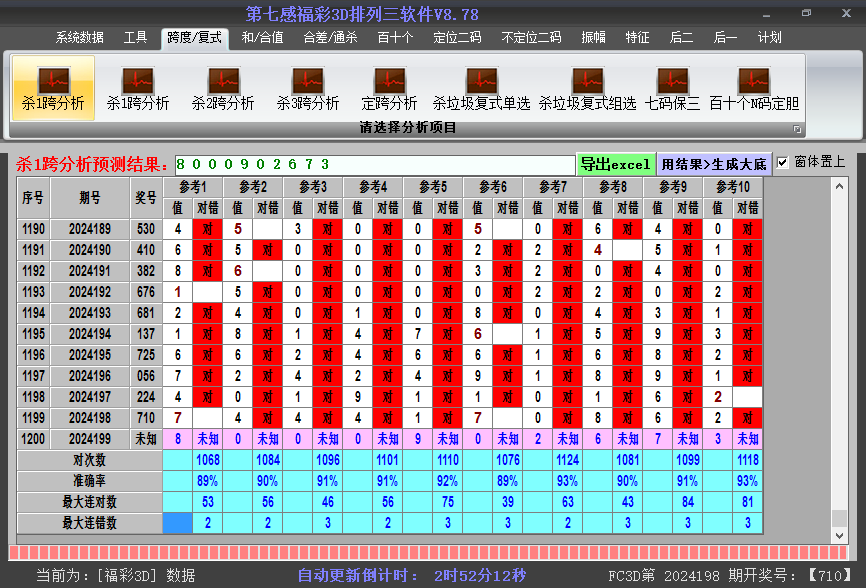Click the 对次数 value 1124
Viewport: 866px width, 588px height.
568,460
